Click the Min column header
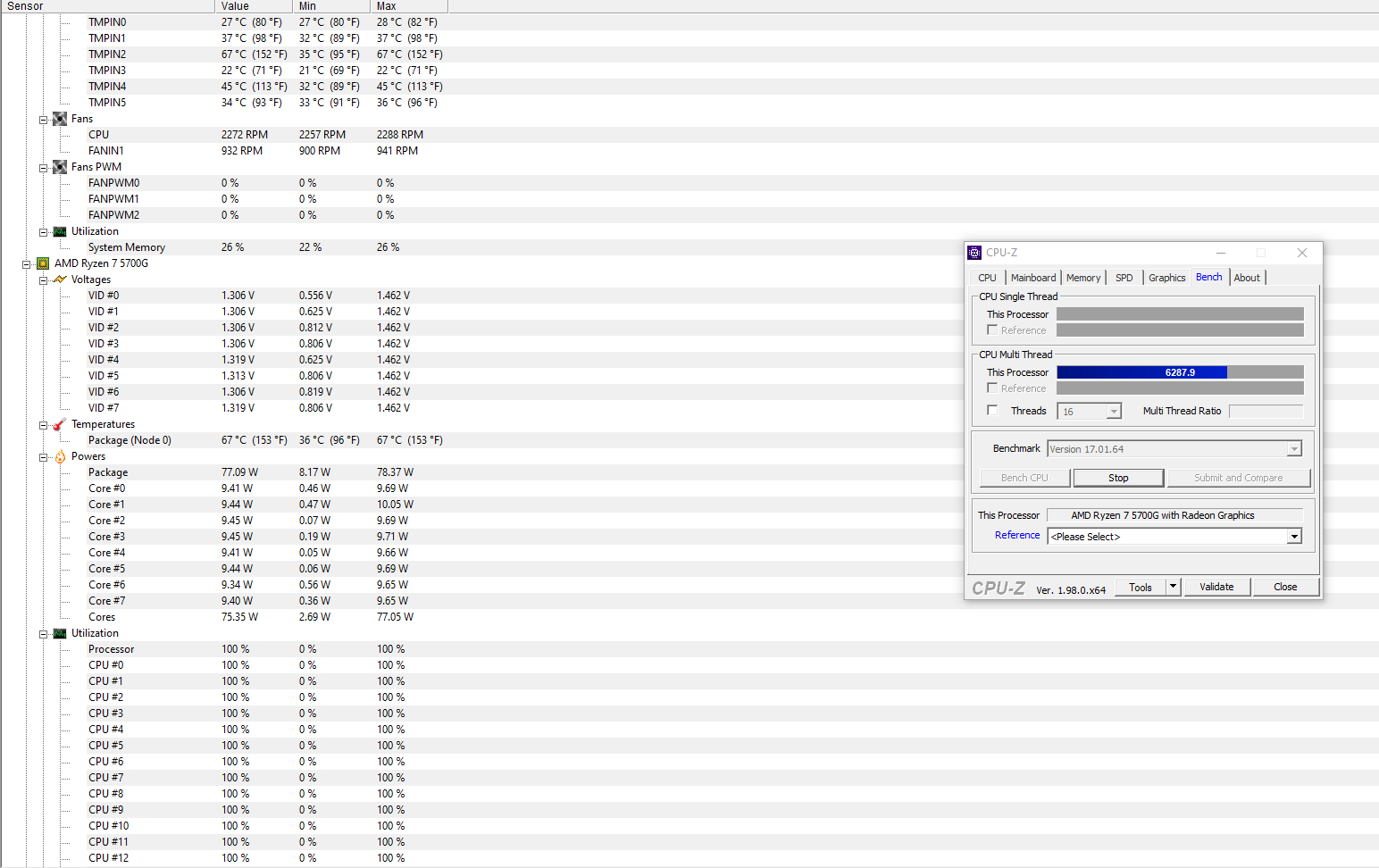 click(331, 6)
